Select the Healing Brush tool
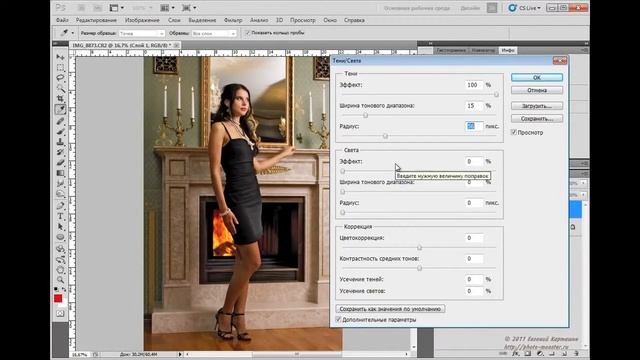 (x=60, y=121)
